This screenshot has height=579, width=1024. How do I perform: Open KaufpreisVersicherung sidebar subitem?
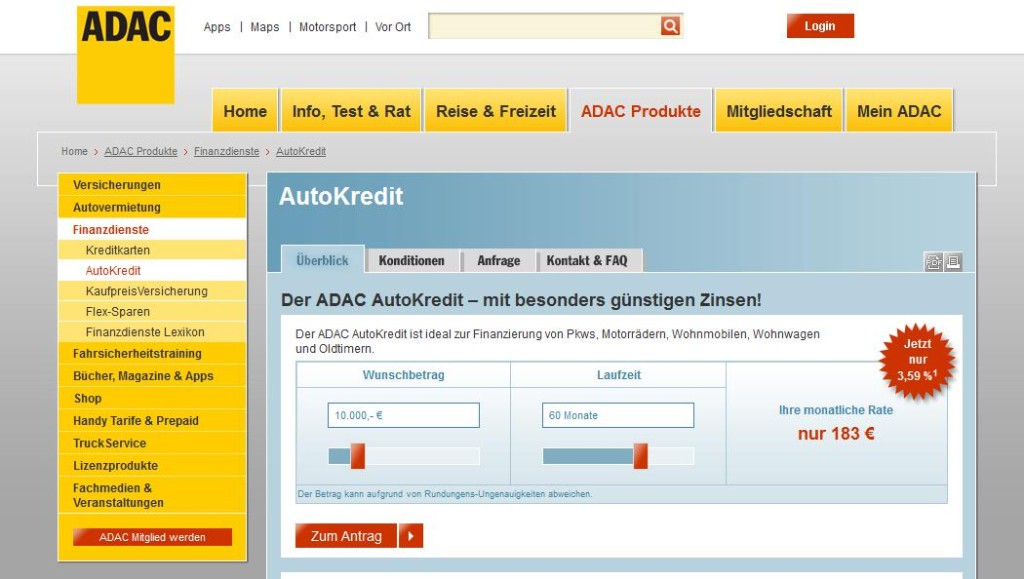(x=152, y=291)
